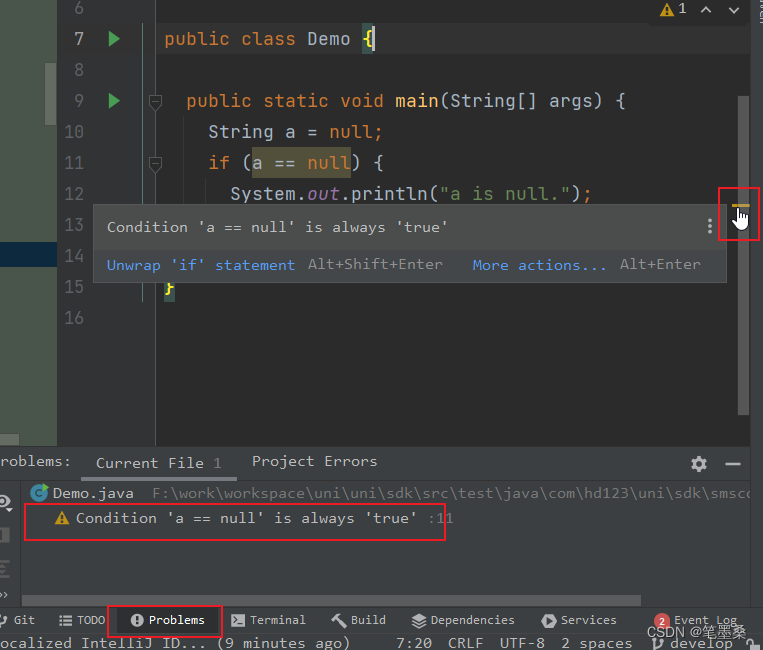Apply Unwrap 'if' statement quick fix
The height and width of the screenshot is (650, 763).
pos(200,265)
